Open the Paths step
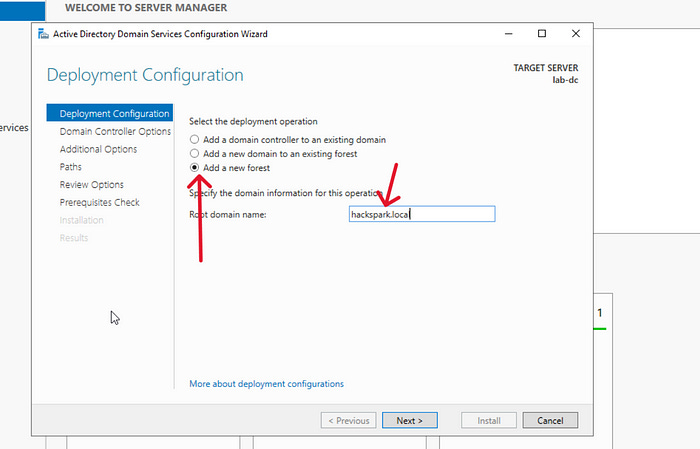 point(71,167)
